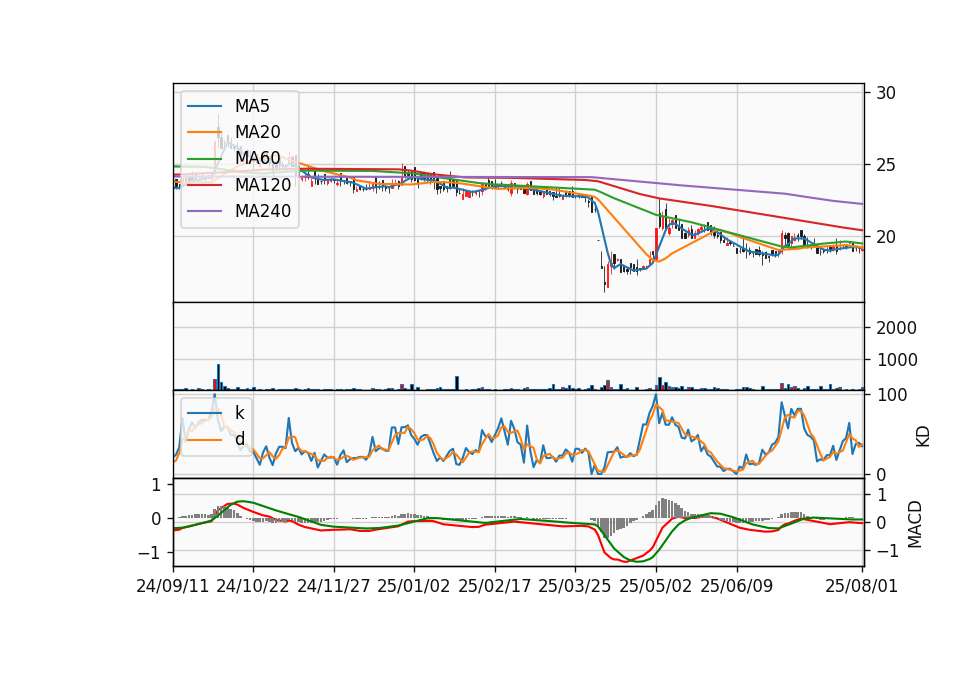
Task: Click the lowest red candlestick in April 2025
Action: 606,278
